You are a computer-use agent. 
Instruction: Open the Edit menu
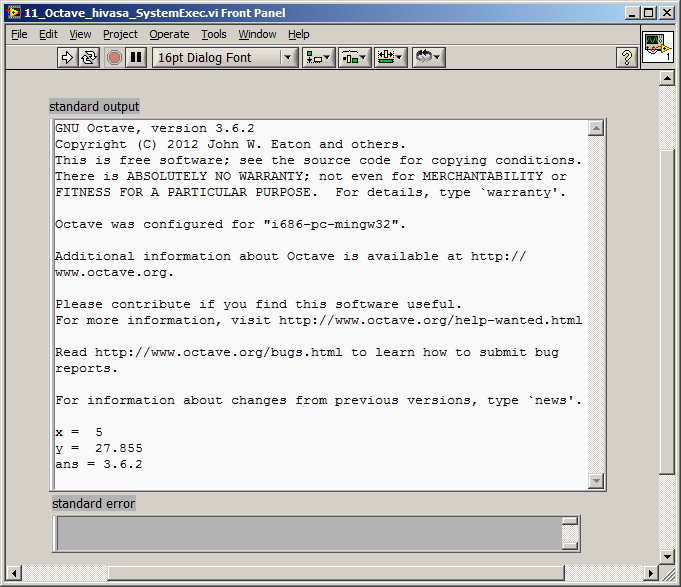tap(48, 34)
